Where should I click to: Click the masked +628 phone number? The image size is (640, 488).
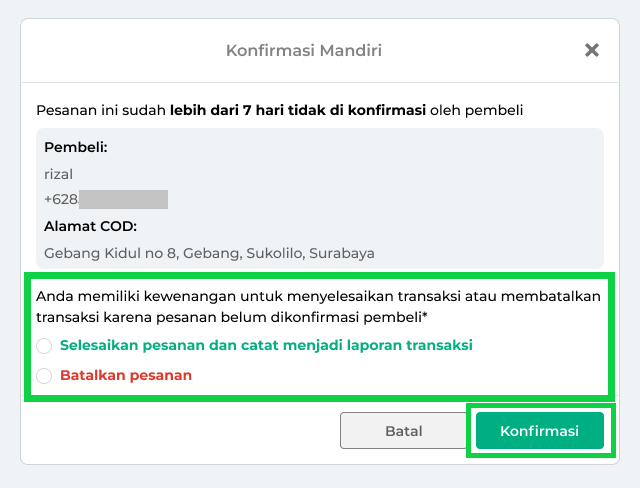105,199
